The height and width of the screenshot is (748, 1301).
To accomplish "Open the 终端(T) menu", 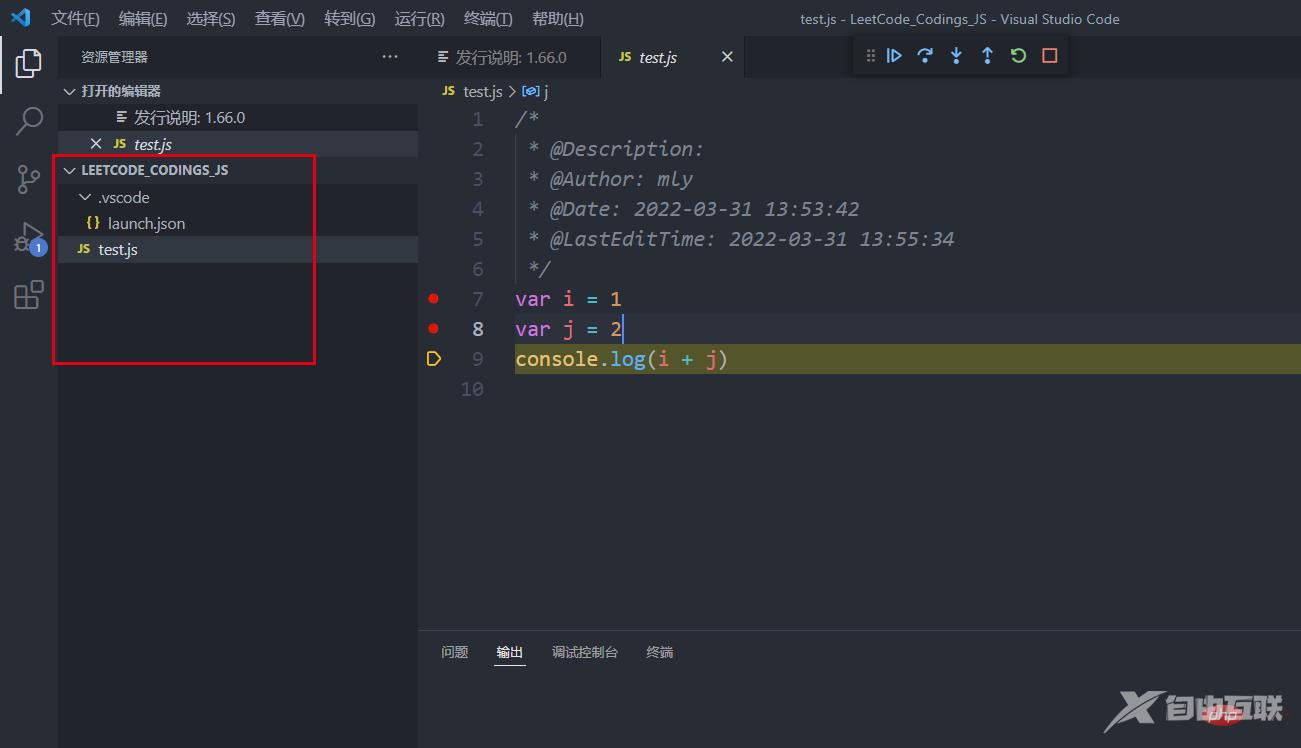I will 489,18.
